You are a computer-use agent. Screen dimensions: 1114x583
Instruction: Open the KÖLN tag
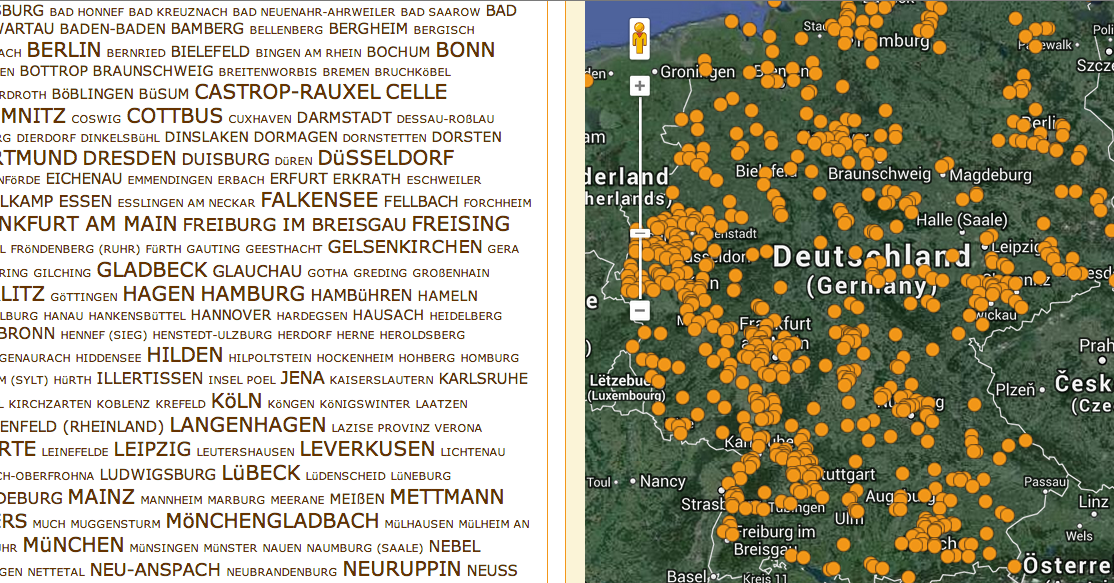click(x=237, y=401)
